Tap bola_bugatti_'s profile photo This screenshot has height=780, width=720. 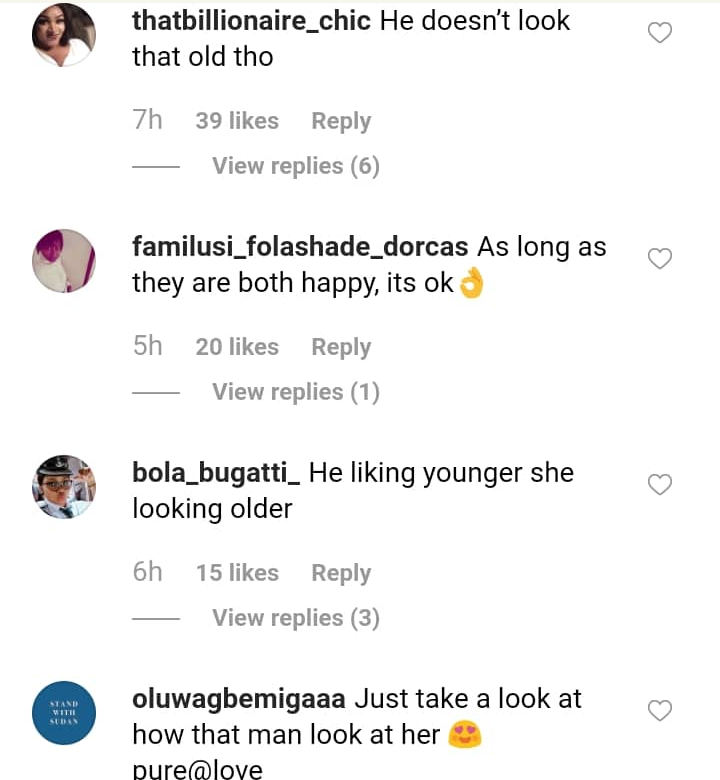(64, 487)
